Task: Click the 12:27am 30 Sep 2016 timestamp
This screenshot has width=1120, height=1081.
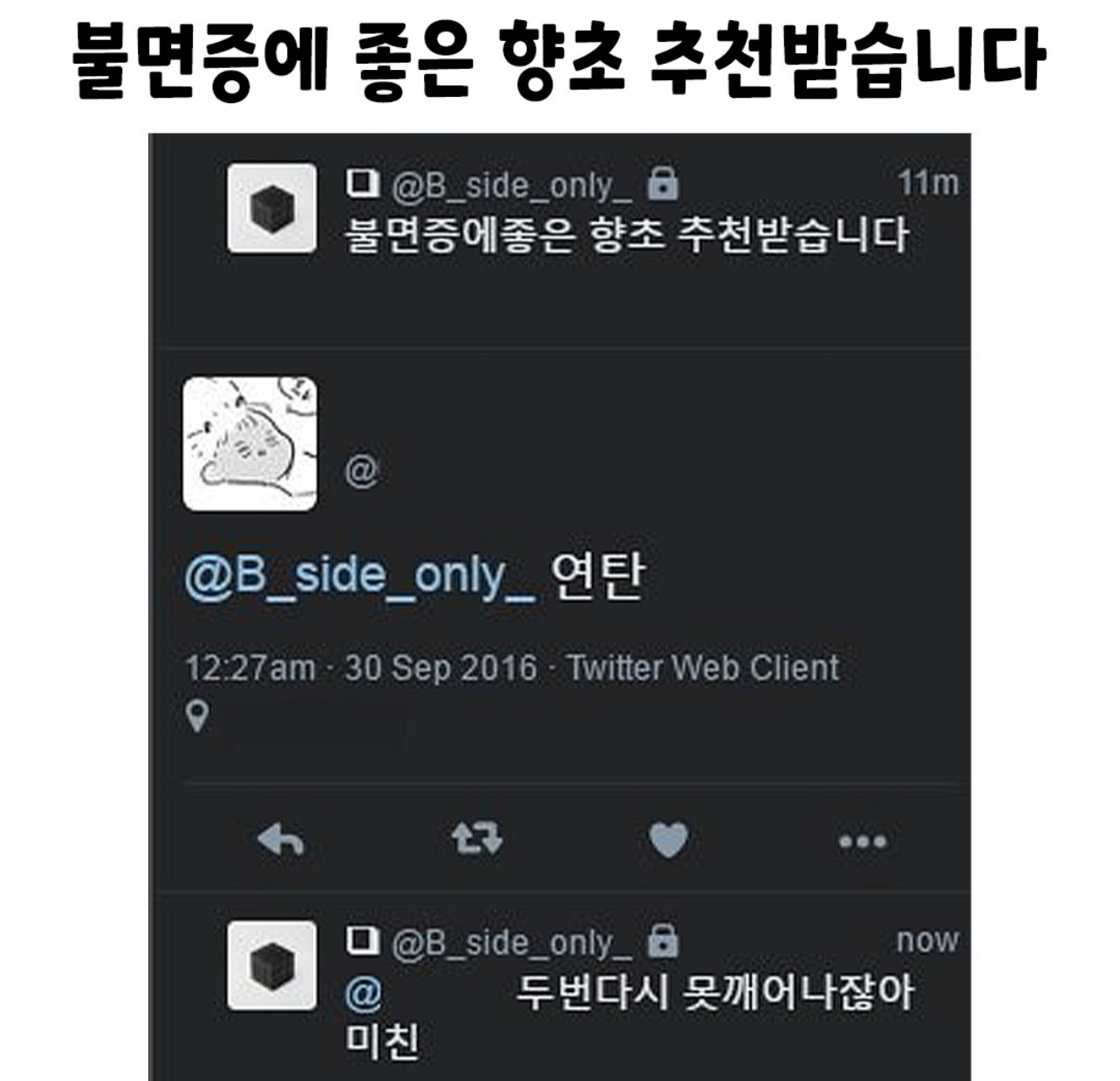Action: 361,668
